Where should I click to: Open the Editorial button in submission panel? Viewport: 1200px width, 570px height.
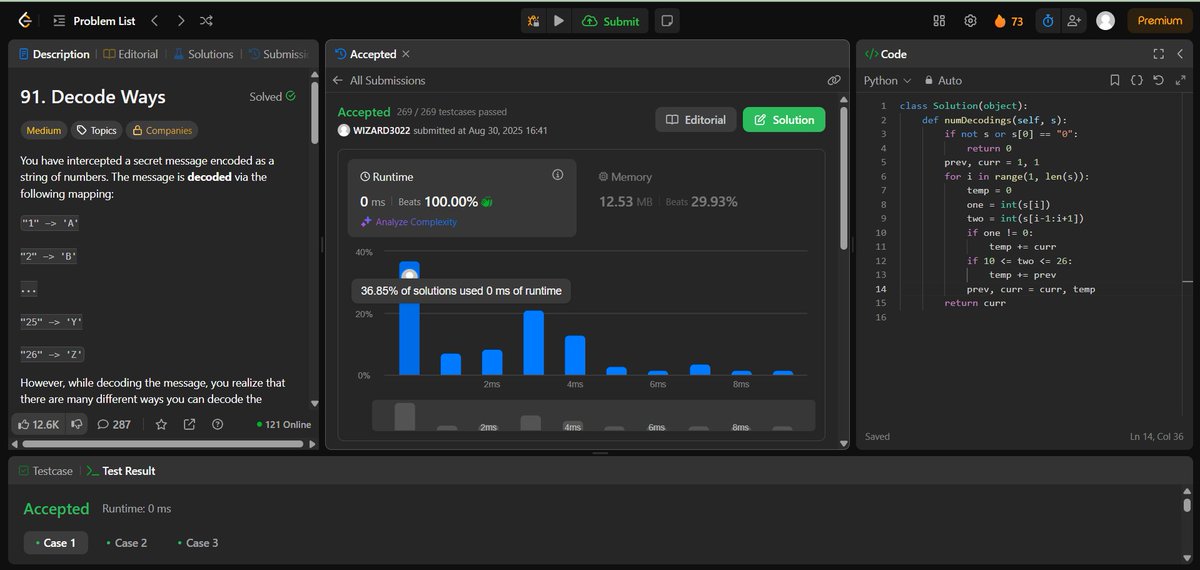pyautogui.click(x=696, y=120)
